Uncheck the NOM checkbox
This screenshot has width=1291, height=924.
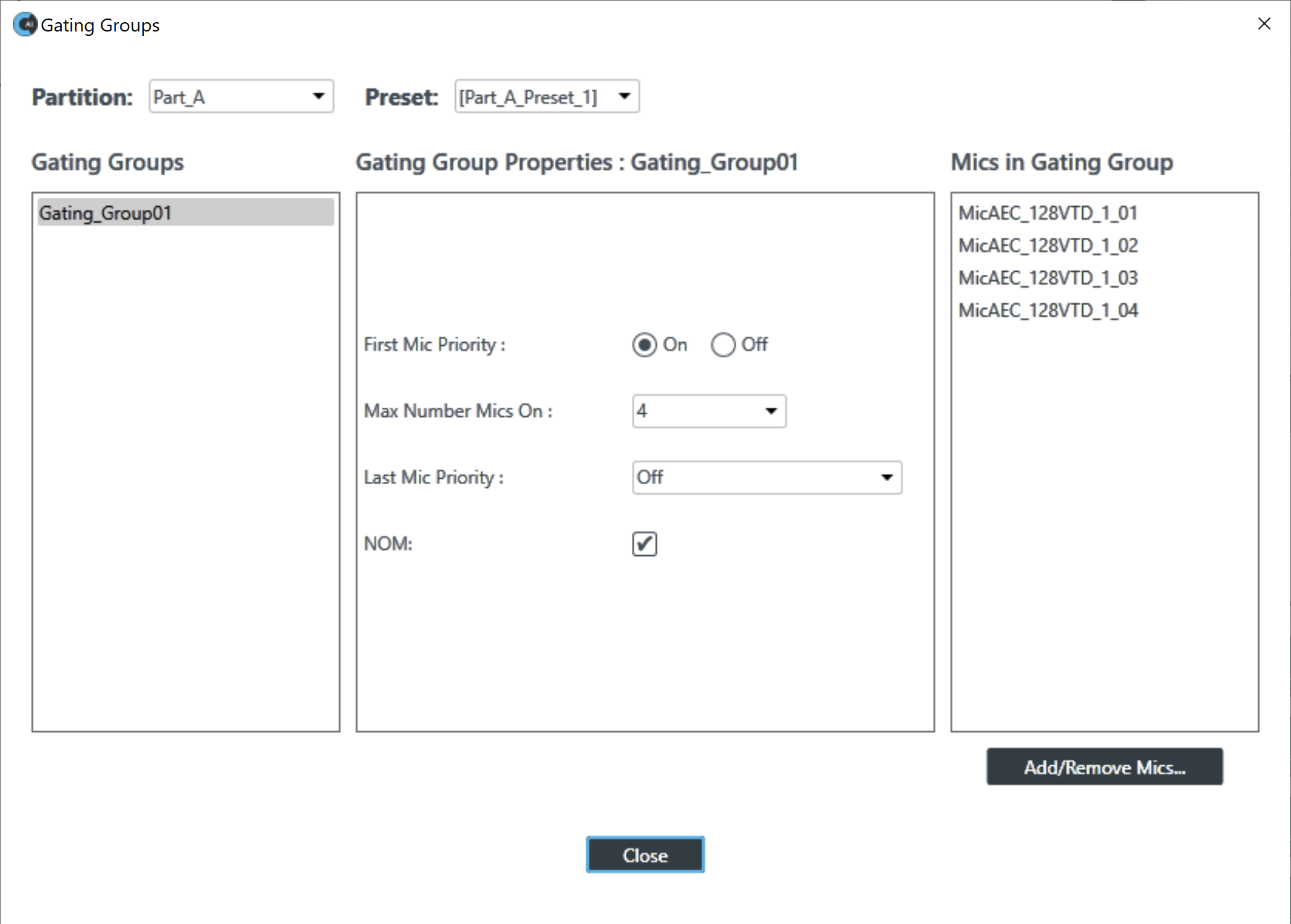(x=644, y=544)
